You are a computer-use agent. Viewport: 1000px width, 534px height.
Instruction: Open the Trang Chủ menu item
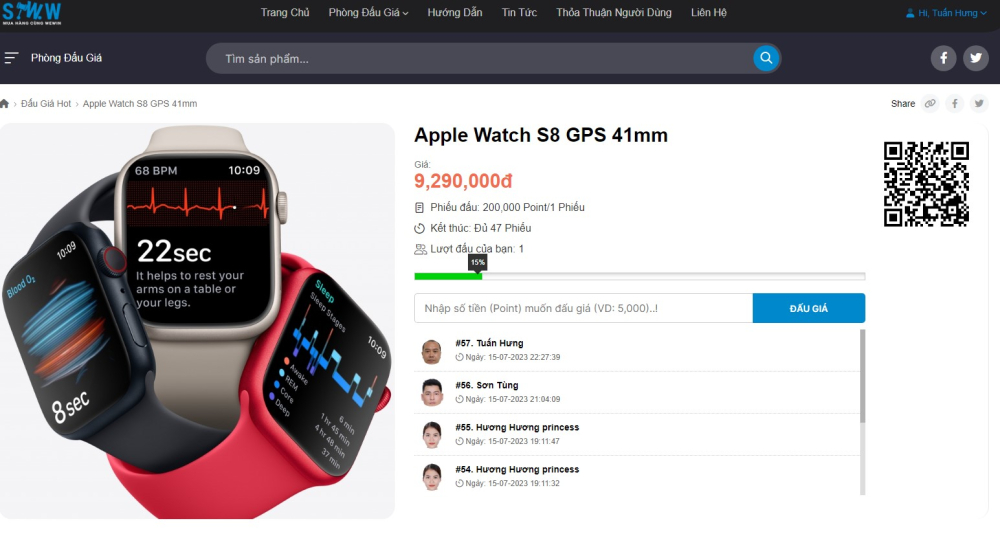(x=284, y=13)
